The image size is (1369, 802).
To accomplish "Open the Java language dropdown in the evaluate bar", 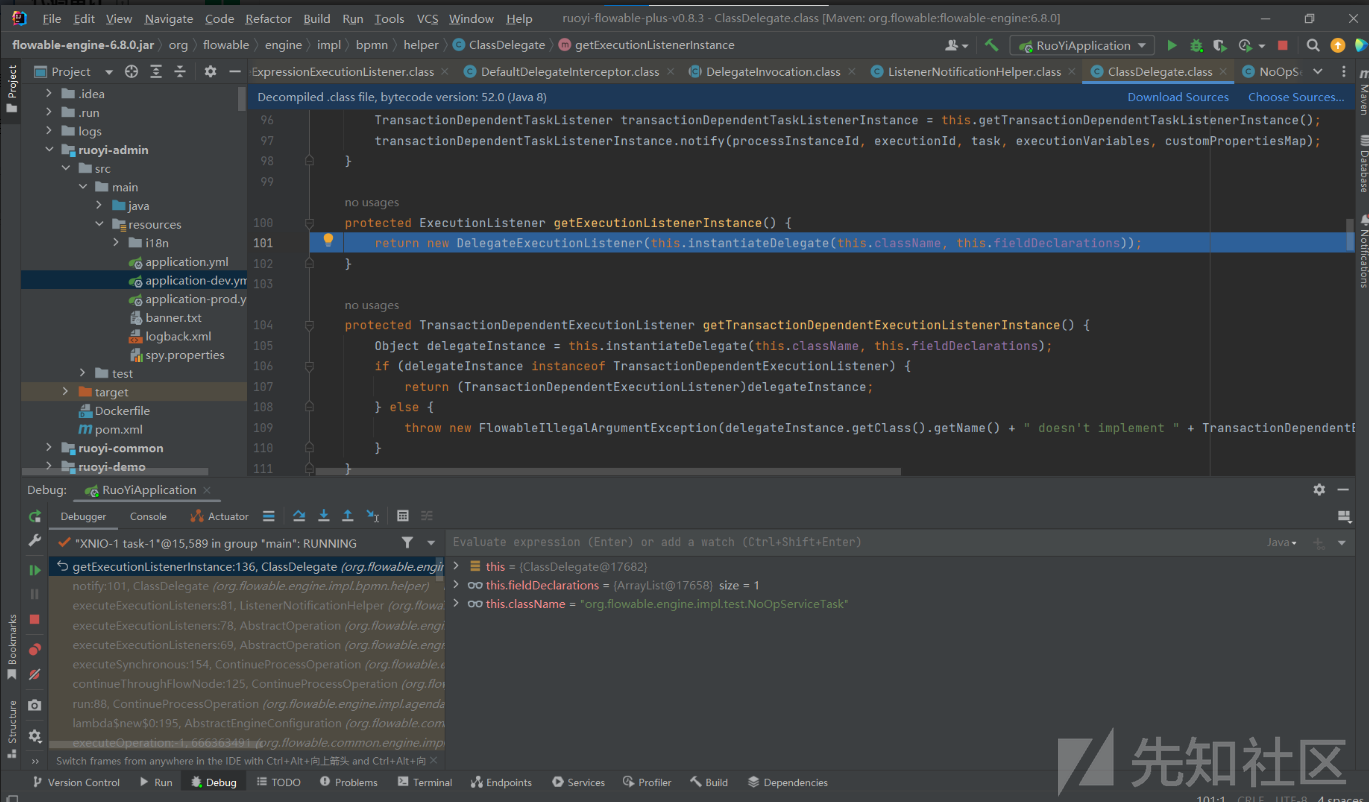I will click(x=1282, y=542).
